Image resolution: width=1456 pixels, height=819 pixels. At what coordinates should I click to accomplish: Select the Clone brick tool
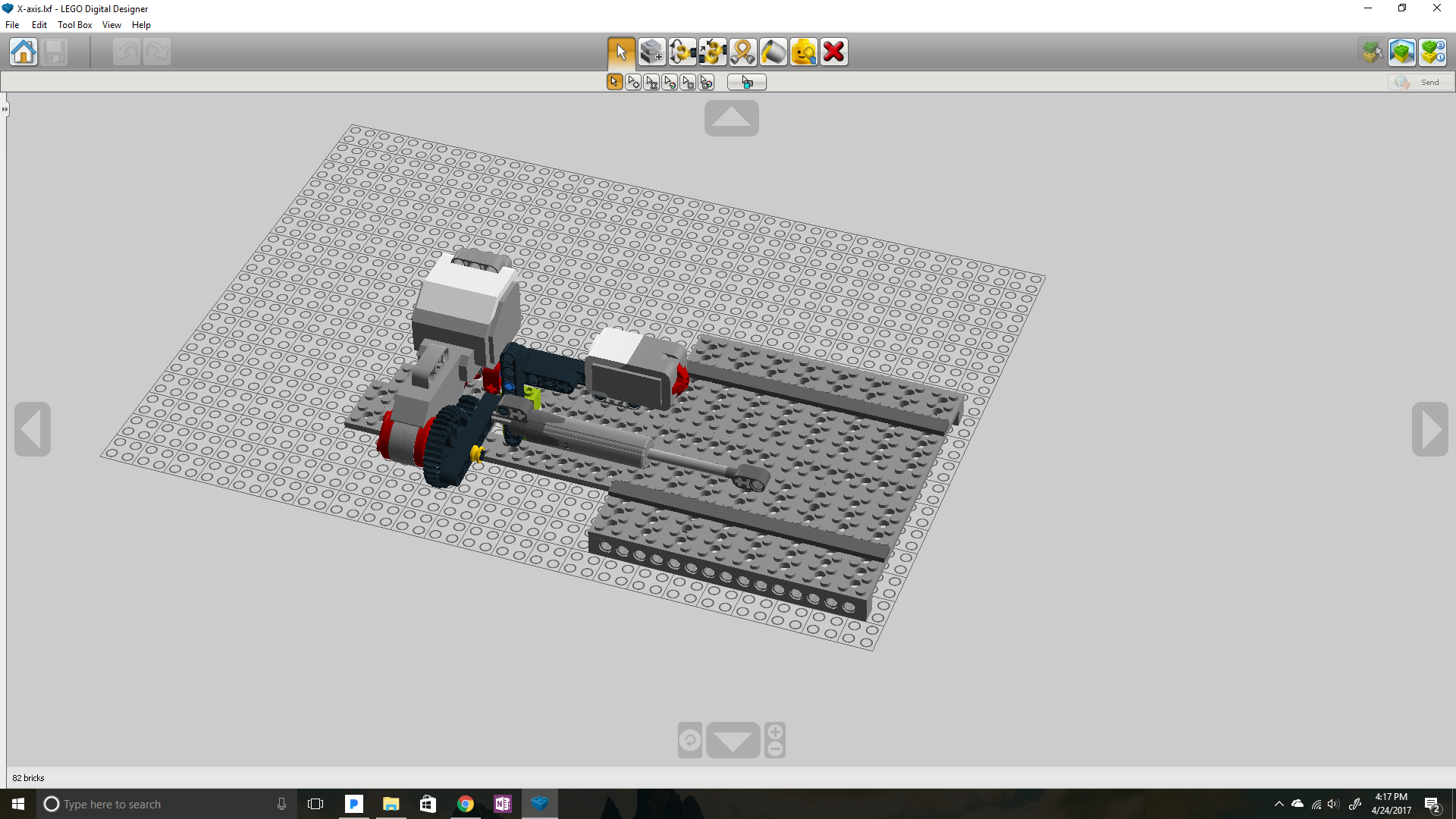click(651, 52)
